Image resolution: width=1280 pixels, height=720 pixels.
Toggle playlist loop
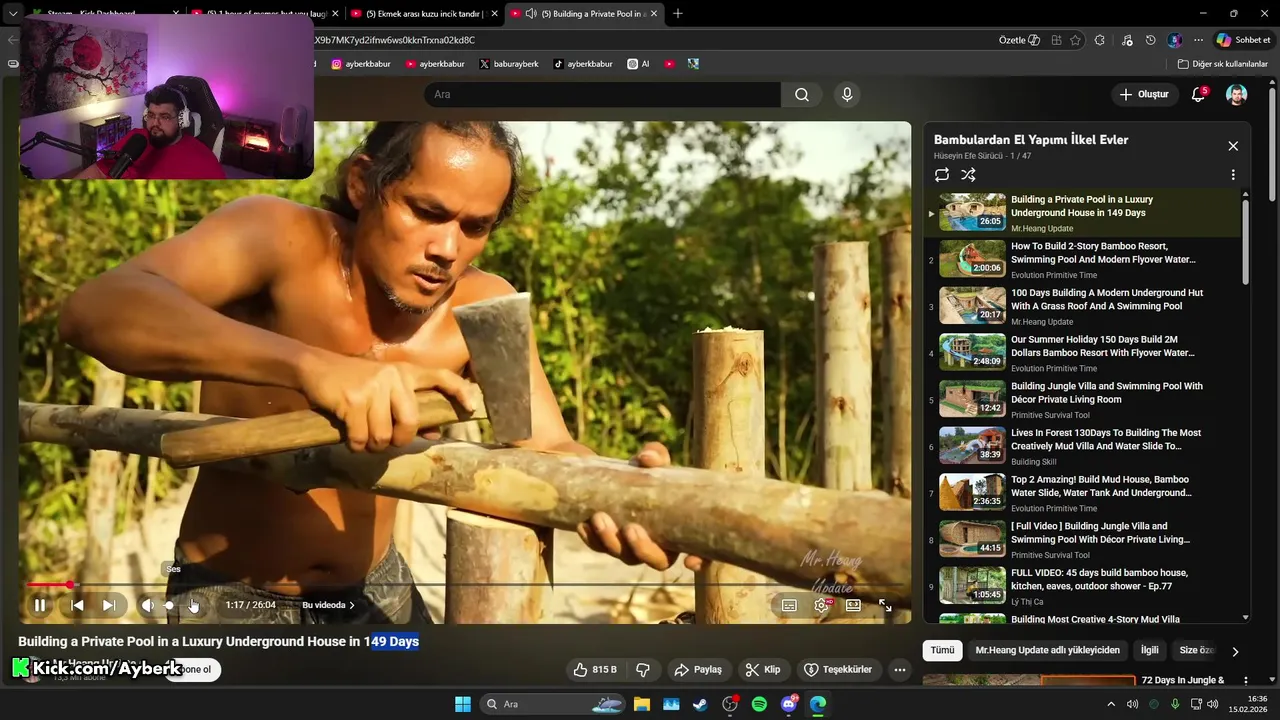(942, 174)
